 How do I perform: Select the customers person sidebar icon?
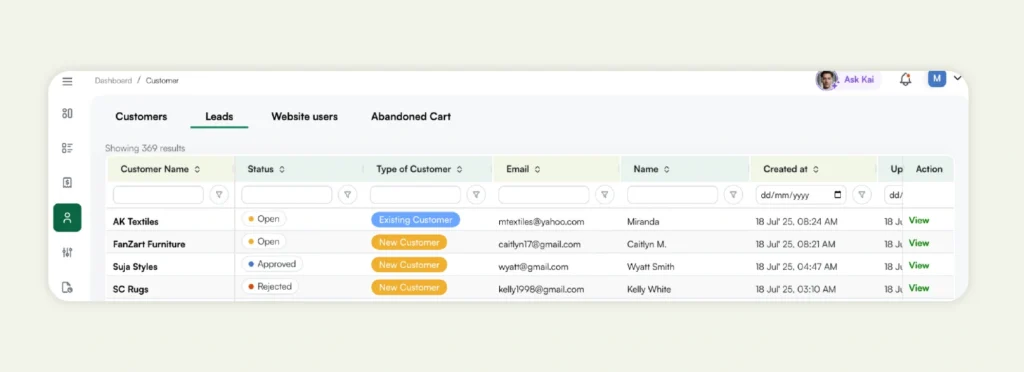[x=67, y=217]
